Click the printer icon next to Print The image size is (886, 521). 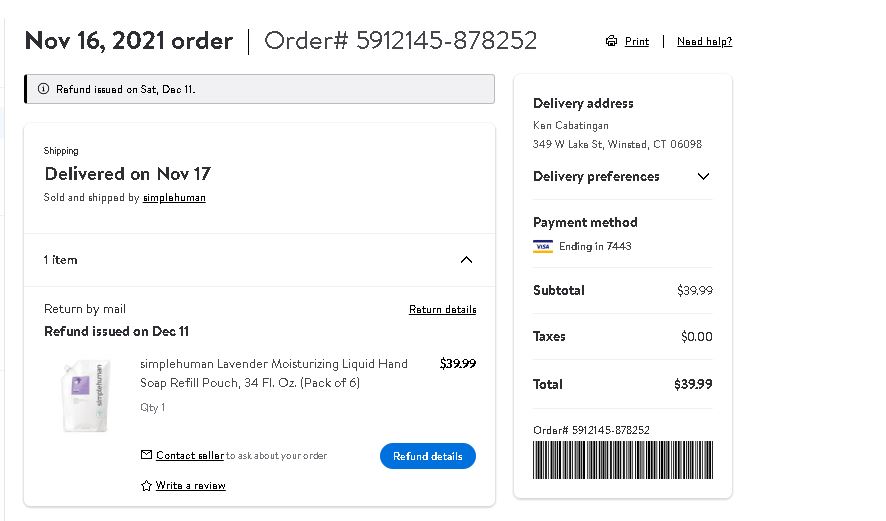coord(611,41)
